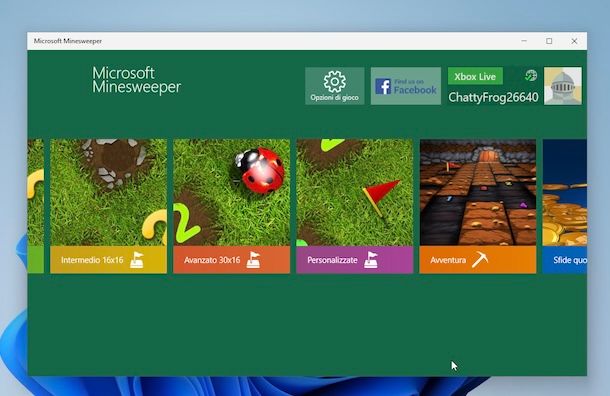The width and height of the screenshot is (610, 396).
Task: Click the Microsoft Minesweeper title bar text
Action: [x=68, y=41]
